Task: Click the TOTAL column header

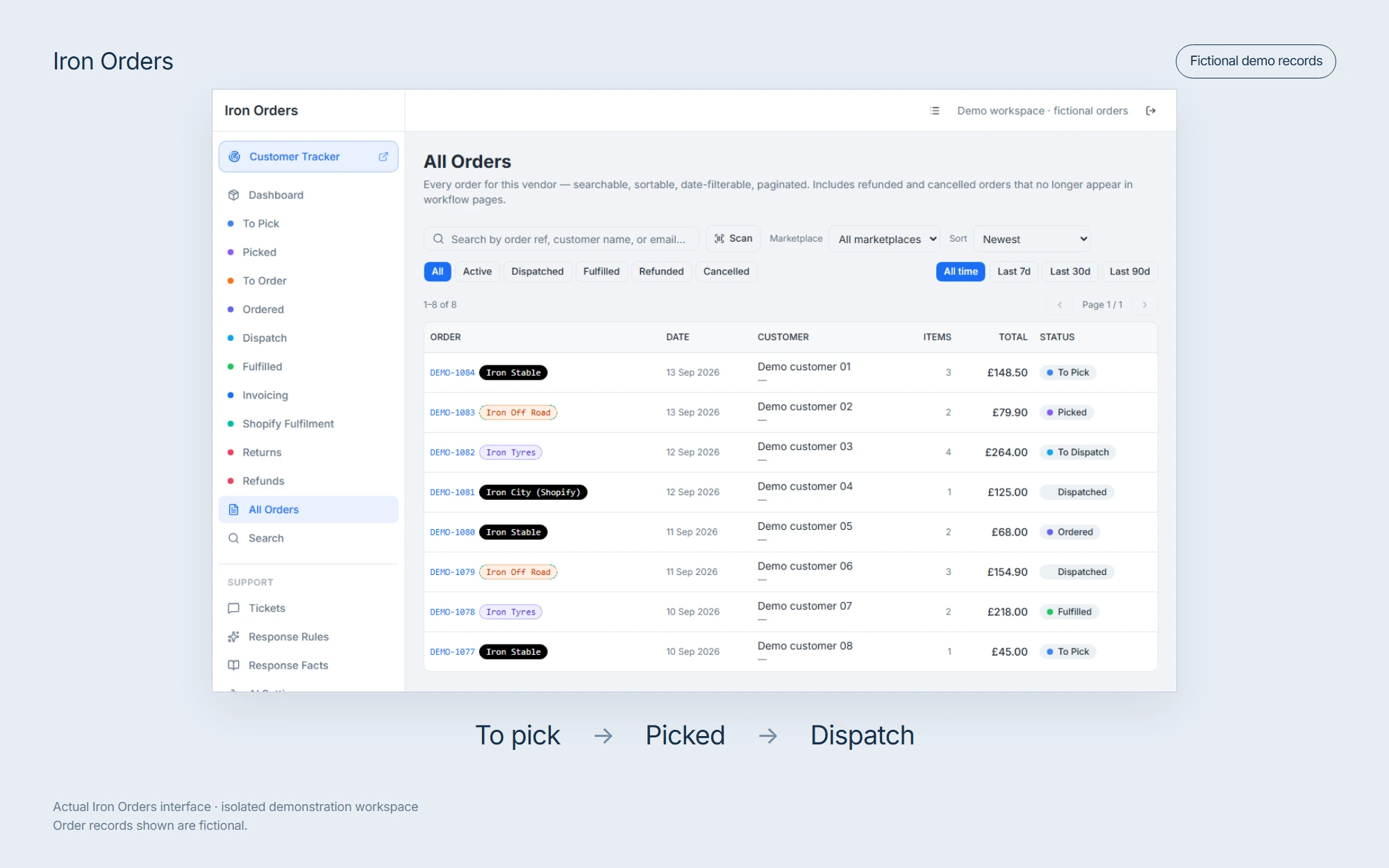Action: tap(1013, 337)
